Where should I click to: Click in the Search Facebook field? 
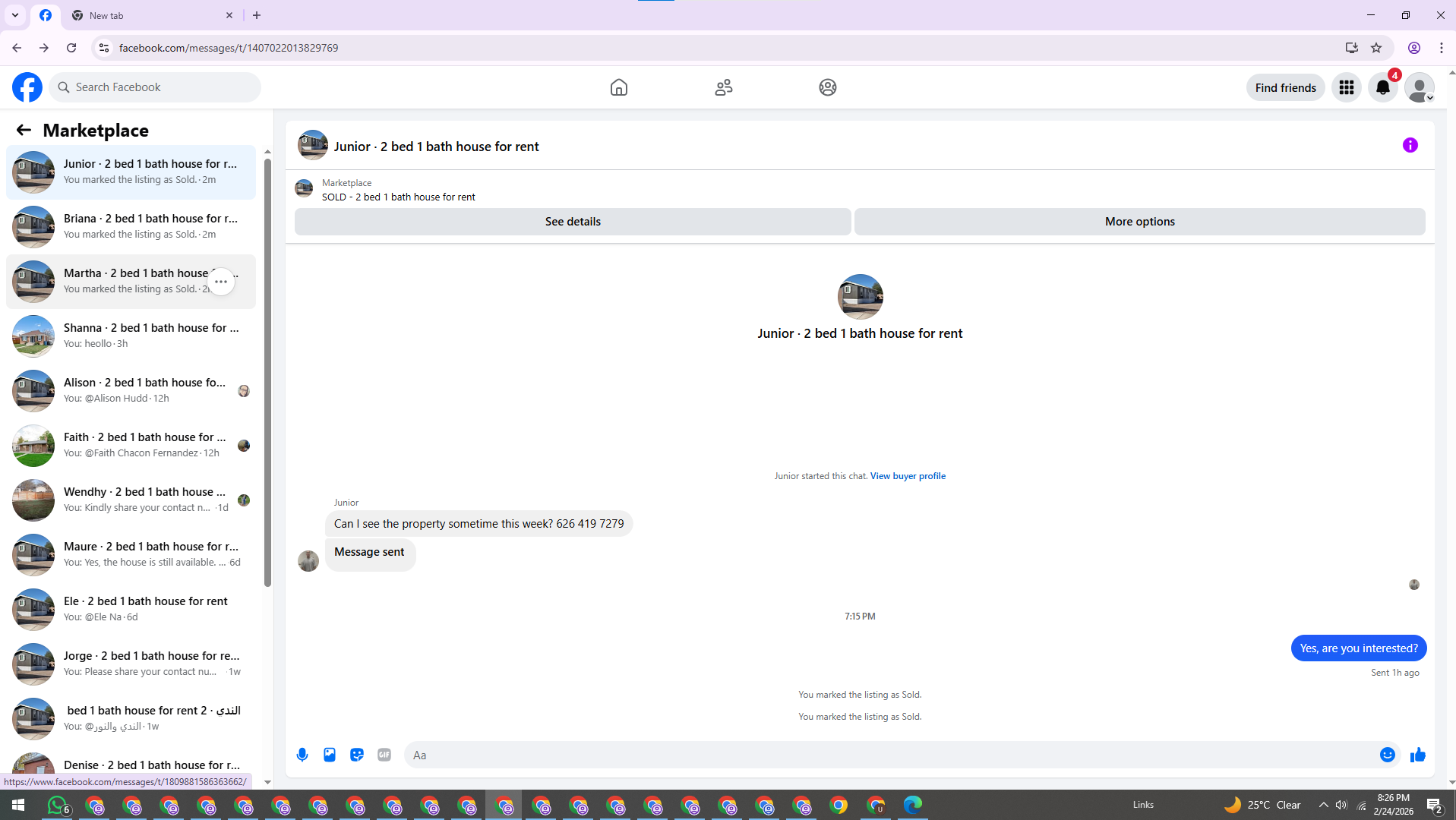[x=156, y=87]
